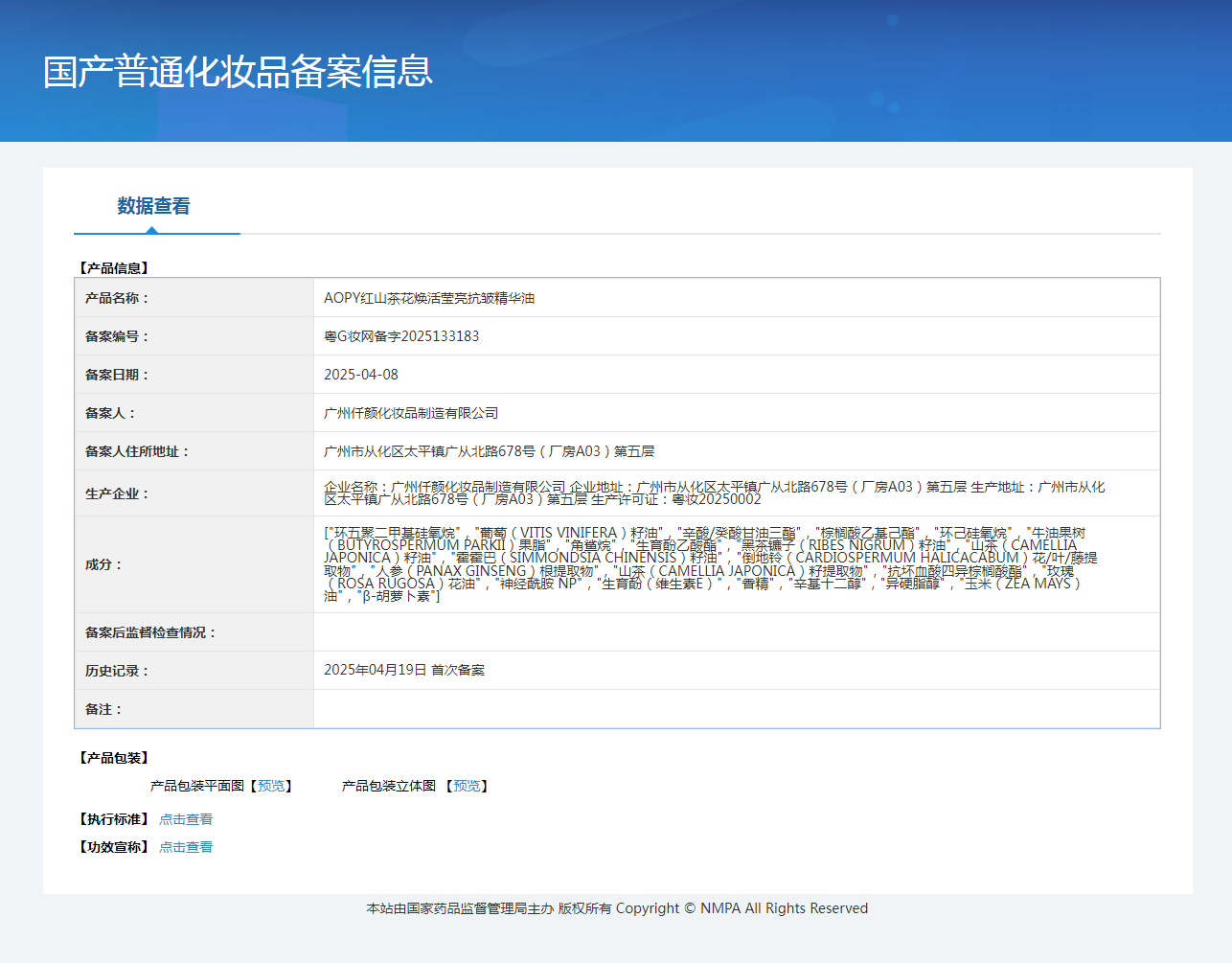Click the 成分 ingredients list text
Image resolution: width=1232 pixels, height=963 pixels.
point(709,564)
